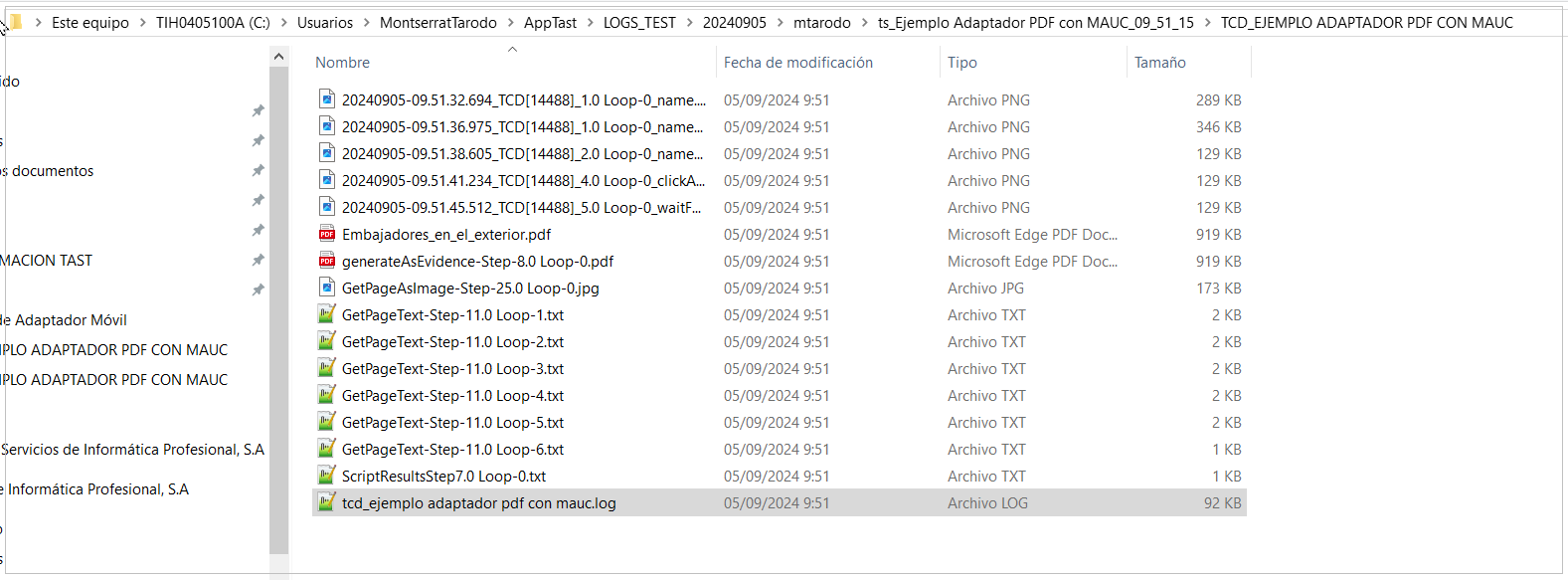Click the JPG icon of GetPageAsImage-Step-25.0 Loop-0.jpg
The image size is (1568, 580).
click(x=326, y=289)
